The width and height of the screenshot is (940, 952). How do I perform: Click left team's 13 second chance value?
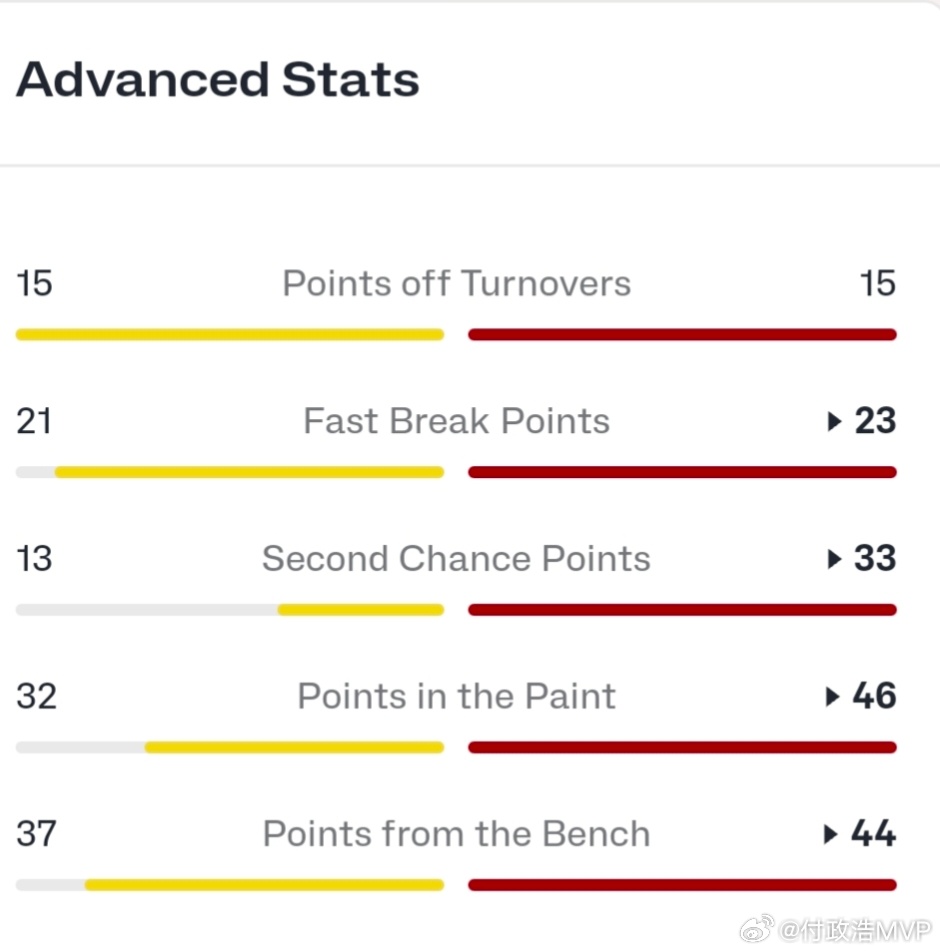[35, 559]
